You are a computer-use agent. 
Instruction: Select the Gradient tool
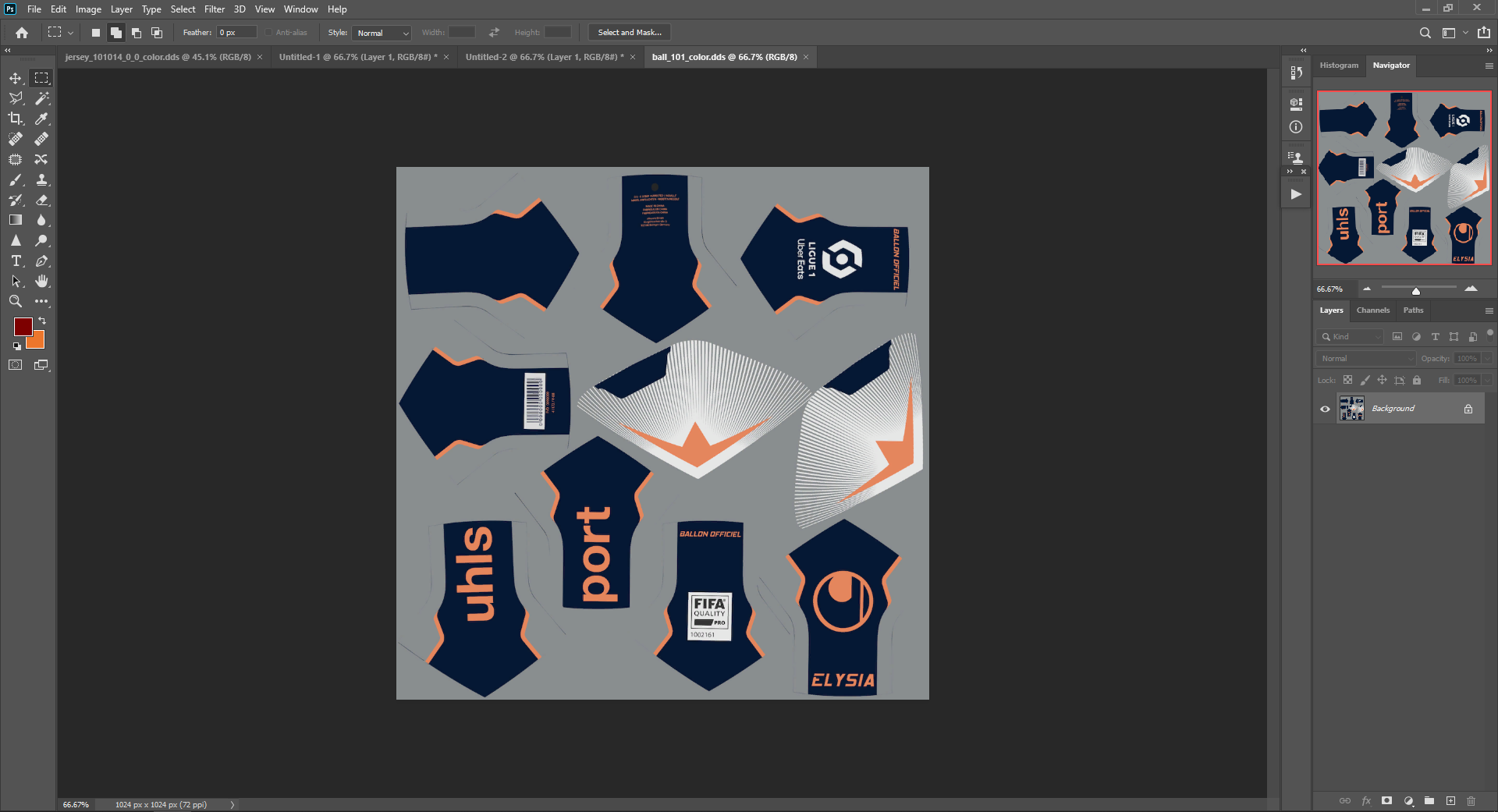[16, 220]
